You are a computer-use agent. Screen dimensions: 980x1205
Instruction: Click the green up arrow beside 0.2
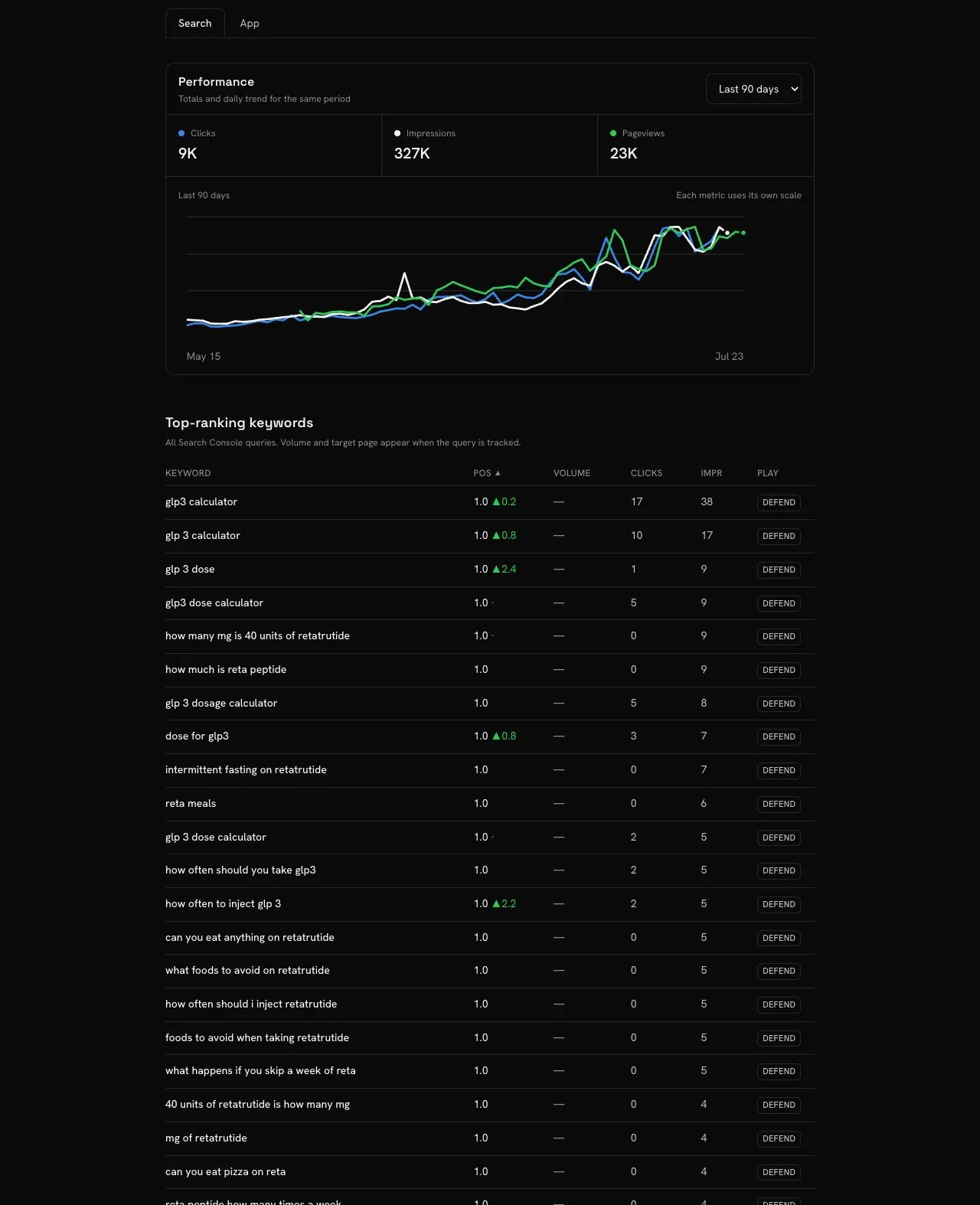(496, 502)
